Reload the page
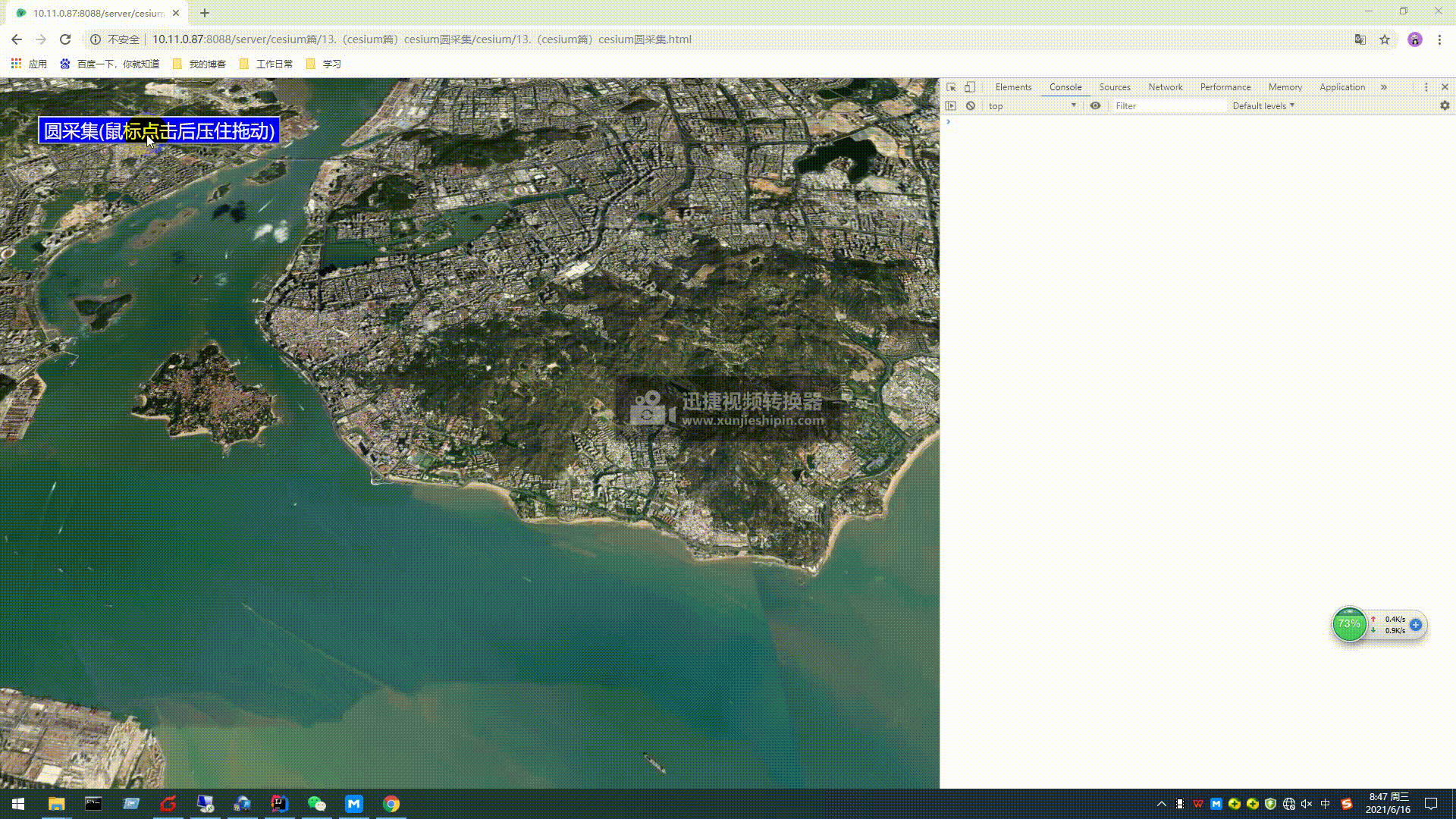This screenshot has height=819, width=1456. click(x=65, y=39)
